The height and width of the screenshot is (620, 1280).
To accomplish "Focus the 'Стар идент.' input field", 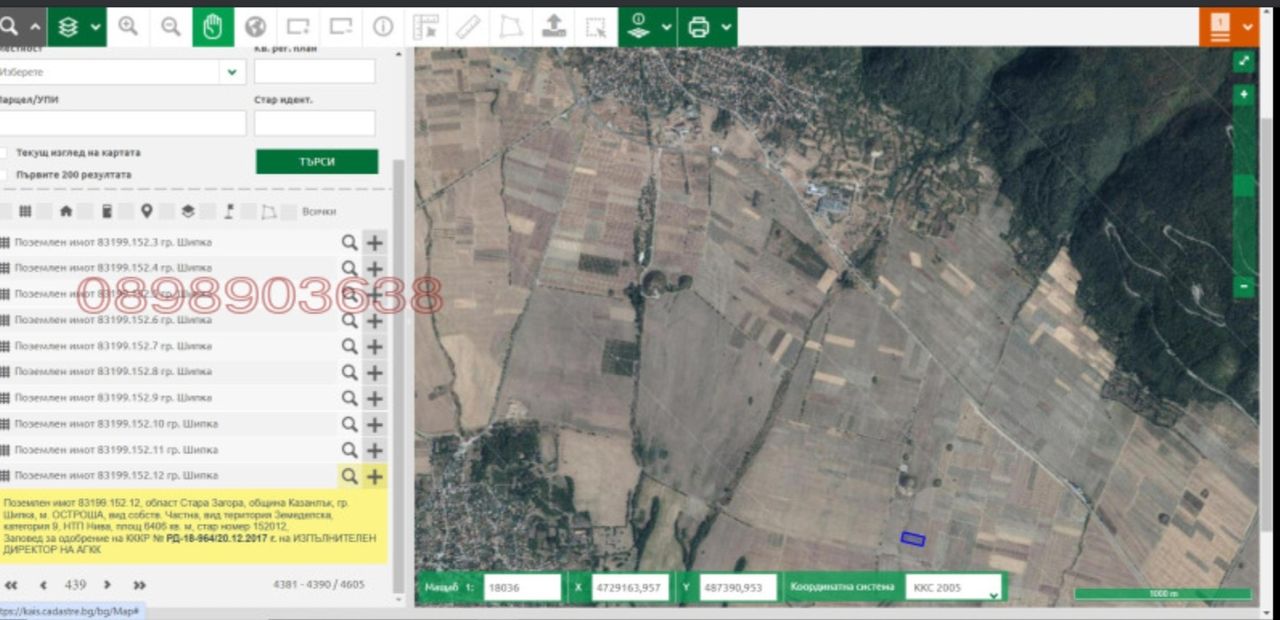I will click(x=315, y=123).
